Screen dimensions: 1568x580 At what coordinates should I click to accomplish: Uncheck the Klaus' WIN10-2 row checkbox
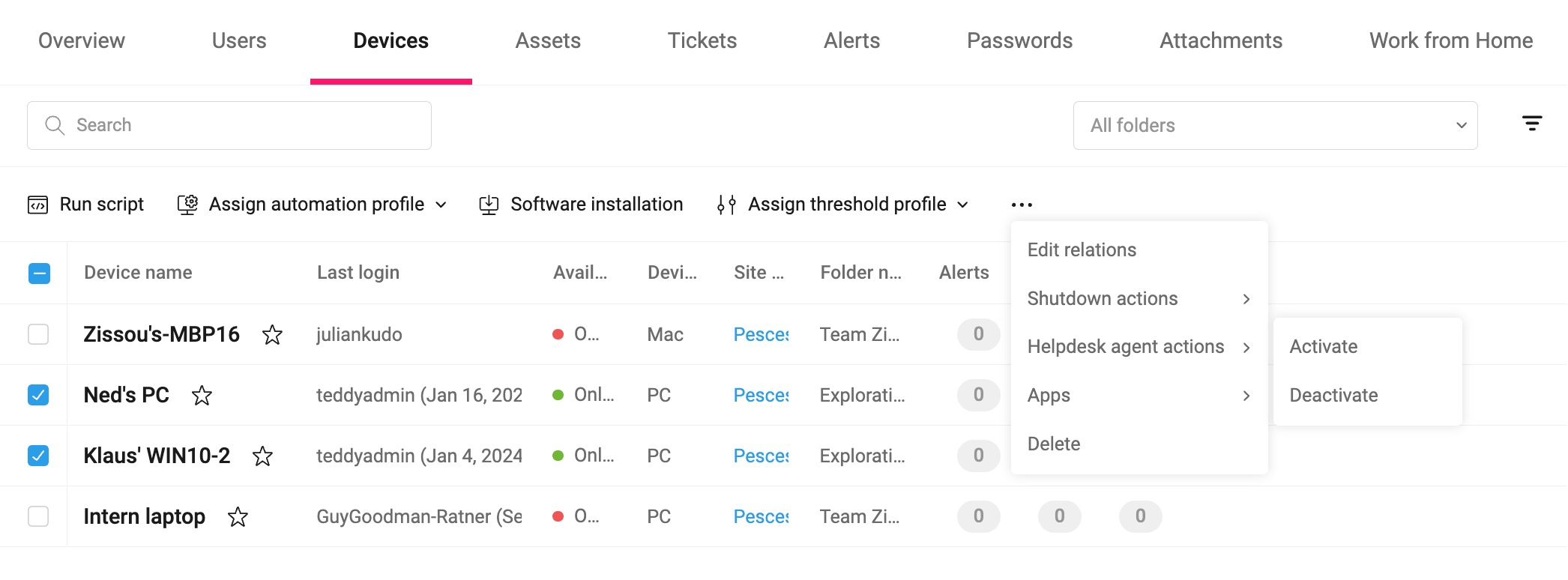point(38,456)
